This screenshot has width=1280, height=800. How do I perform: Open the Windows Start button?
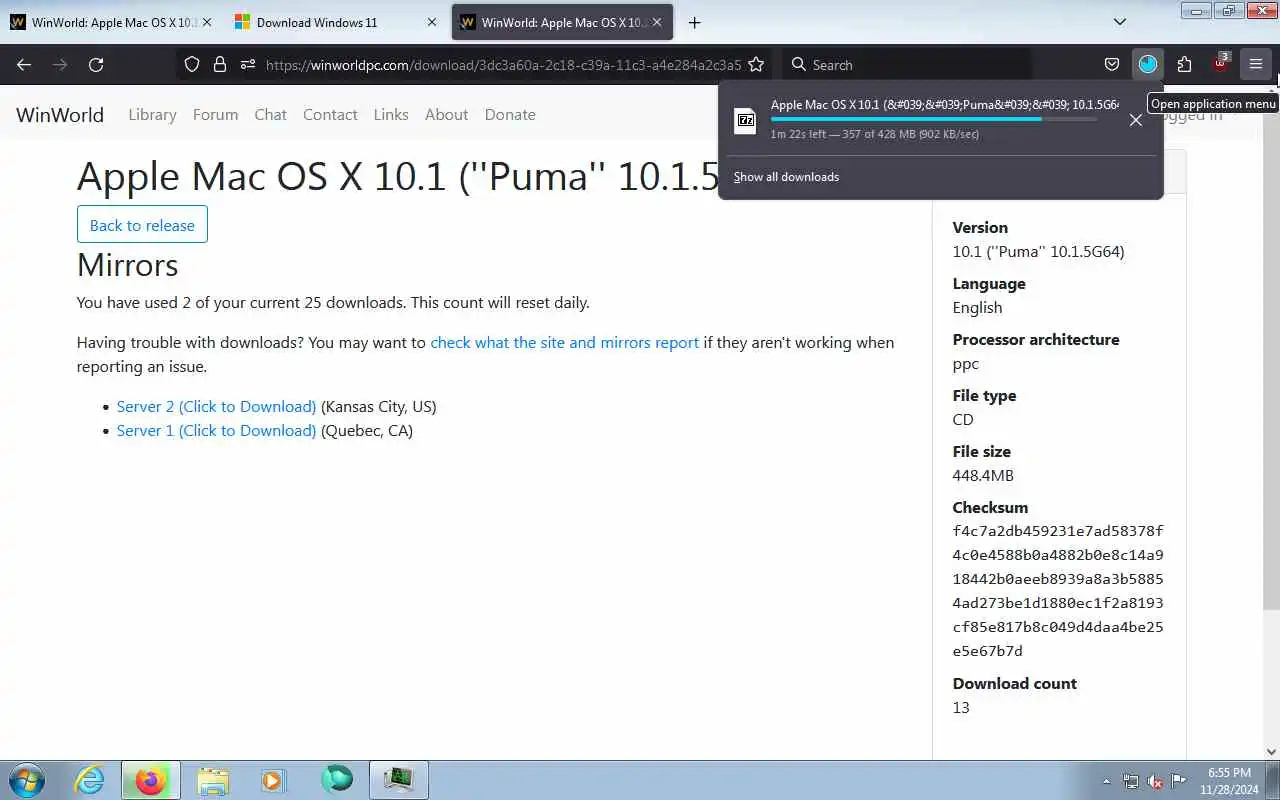pos(27,780)
